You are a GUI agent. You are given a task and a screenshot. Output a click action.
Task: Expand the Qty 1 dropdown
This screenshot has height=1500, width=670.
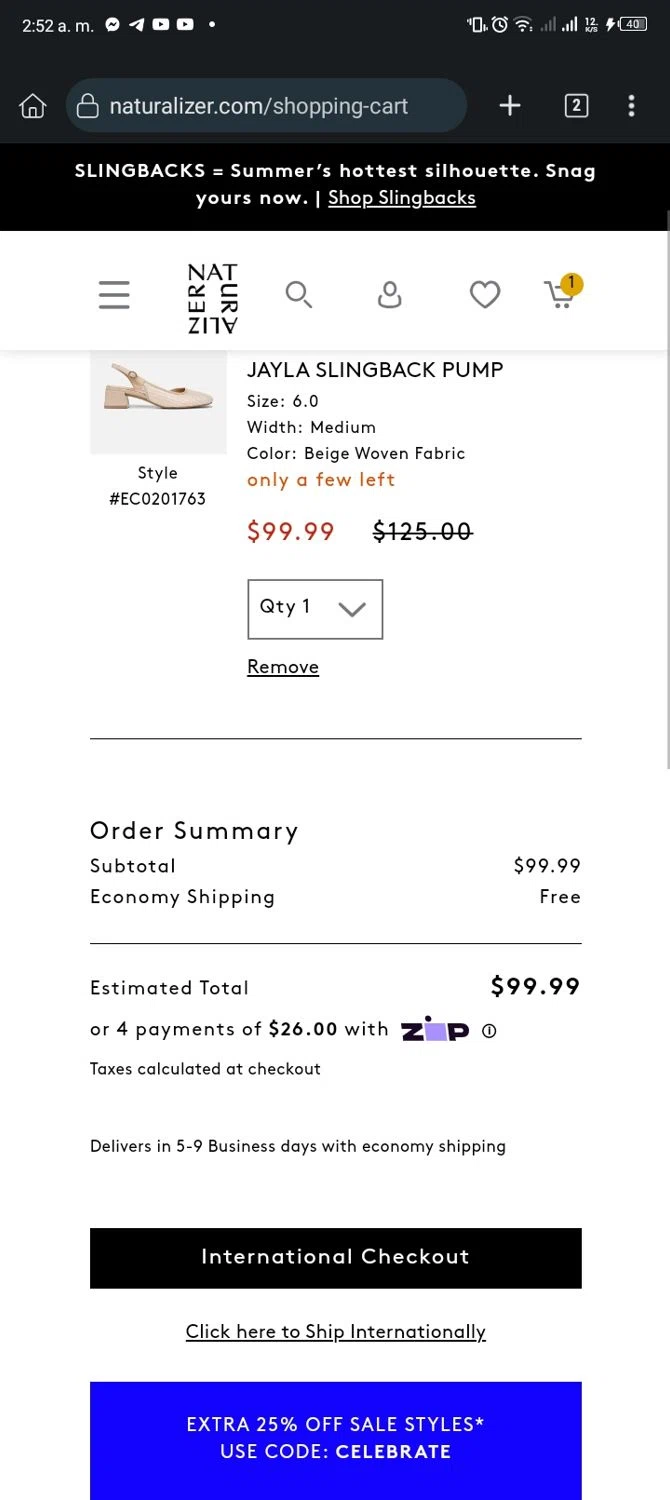315,609
